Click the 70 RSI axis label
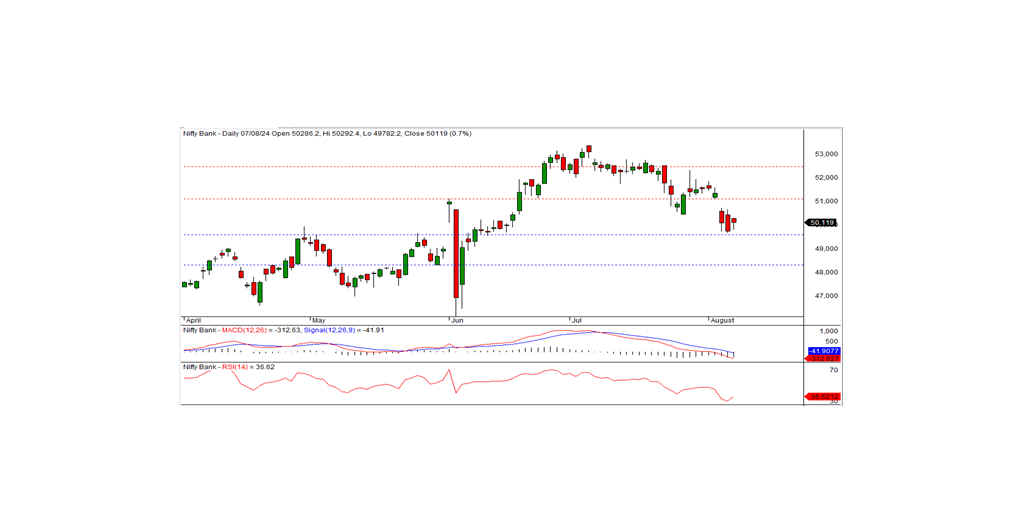Image resolution: width=1021 pixels, height=516 pixels. (x=833, y=370)
